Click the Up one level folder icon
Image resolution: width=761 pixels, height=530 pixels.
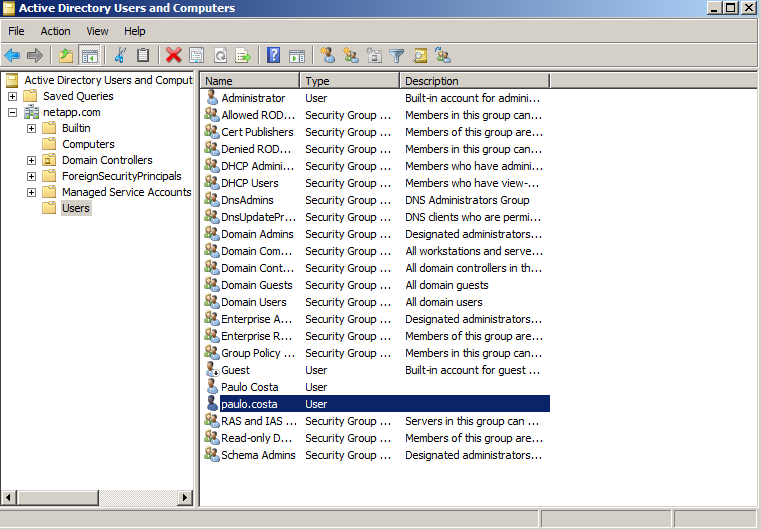66,56
